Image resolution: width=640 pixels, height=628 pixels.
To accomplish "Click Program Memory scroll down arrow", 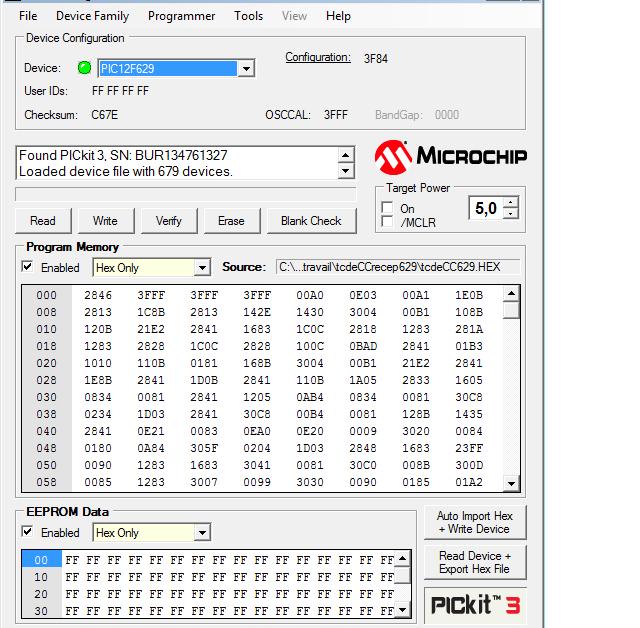I will pos(511,484).
